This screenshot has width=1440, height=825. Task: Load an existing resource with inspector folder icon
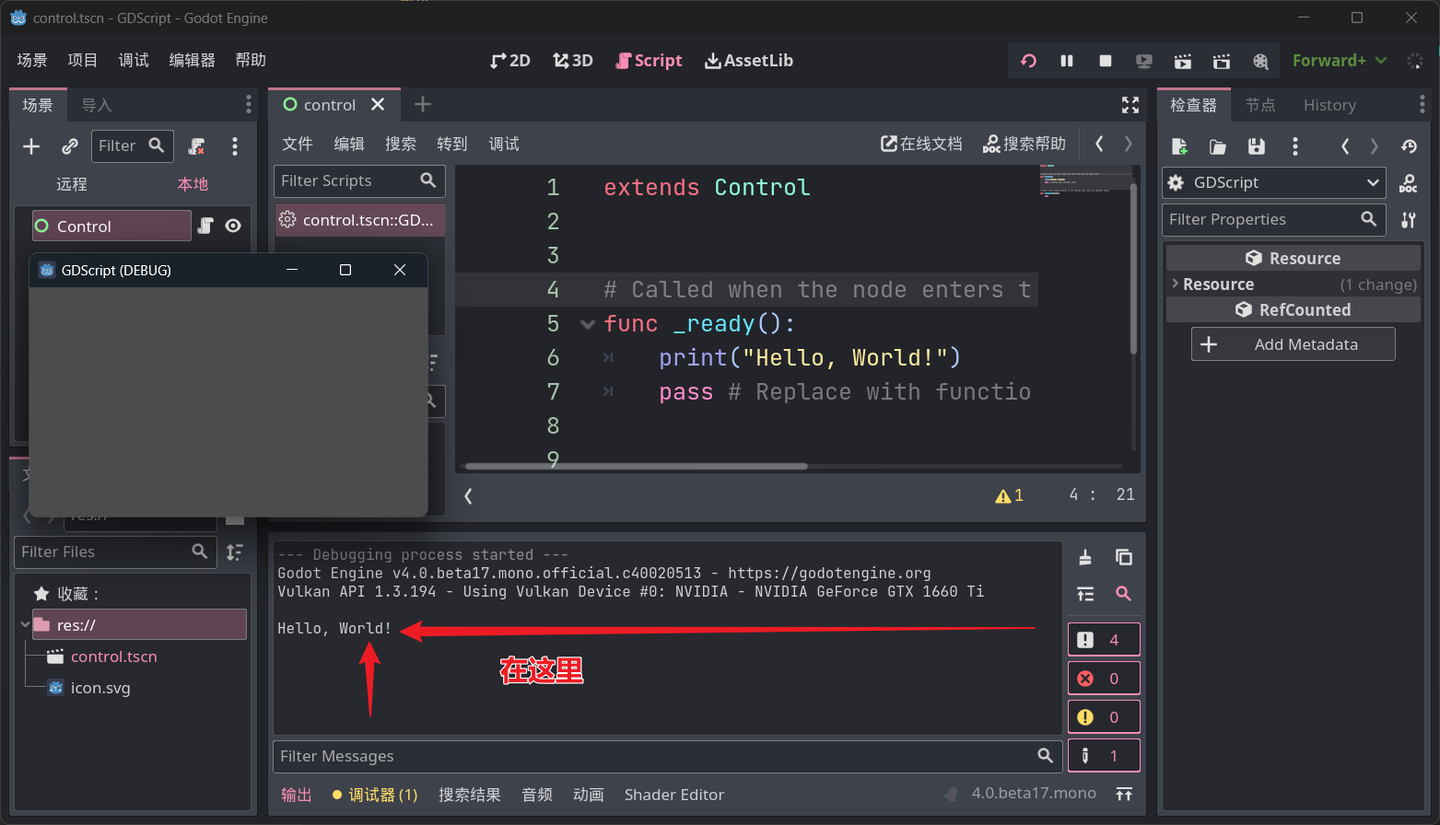(x=1217, y=147)
